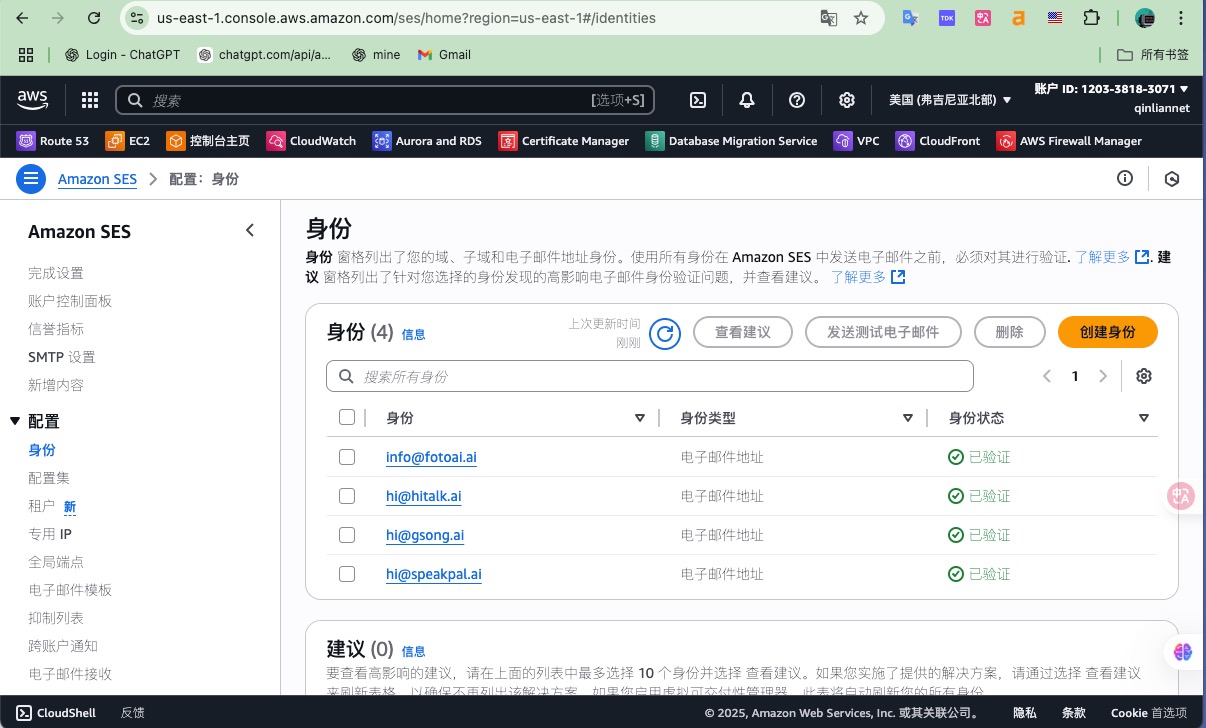Click the browser reload button
Image resolution: width=1206 pixels, height=728 pixels.
93,18
